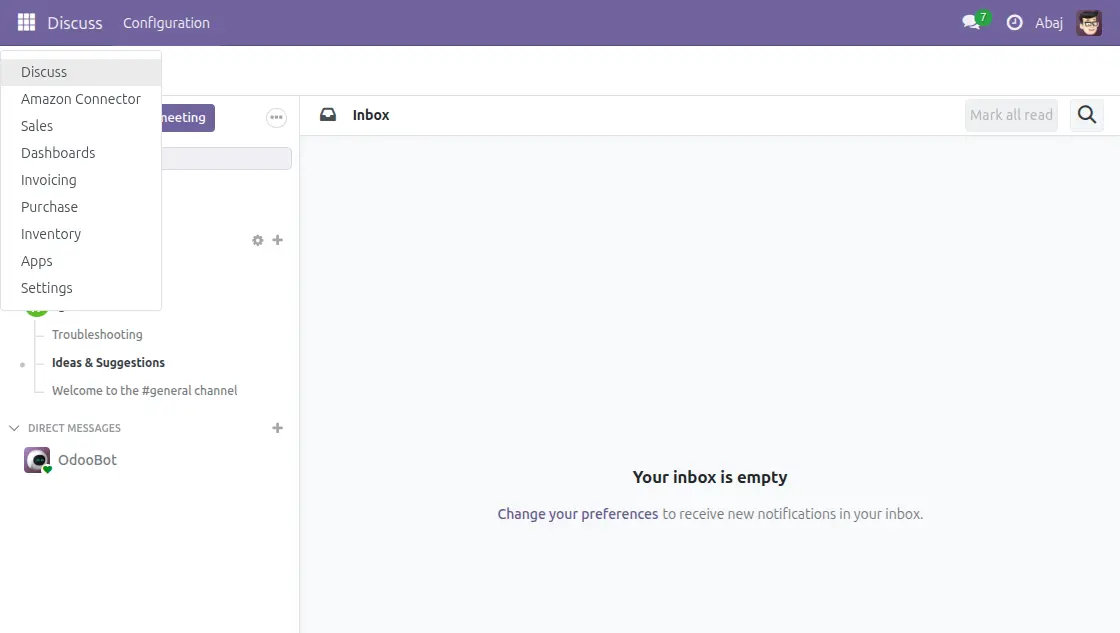The width and height of the screenshot is (1120, 633).
Task: Click the Inbox mailbox icon
Action: point(328,114)
